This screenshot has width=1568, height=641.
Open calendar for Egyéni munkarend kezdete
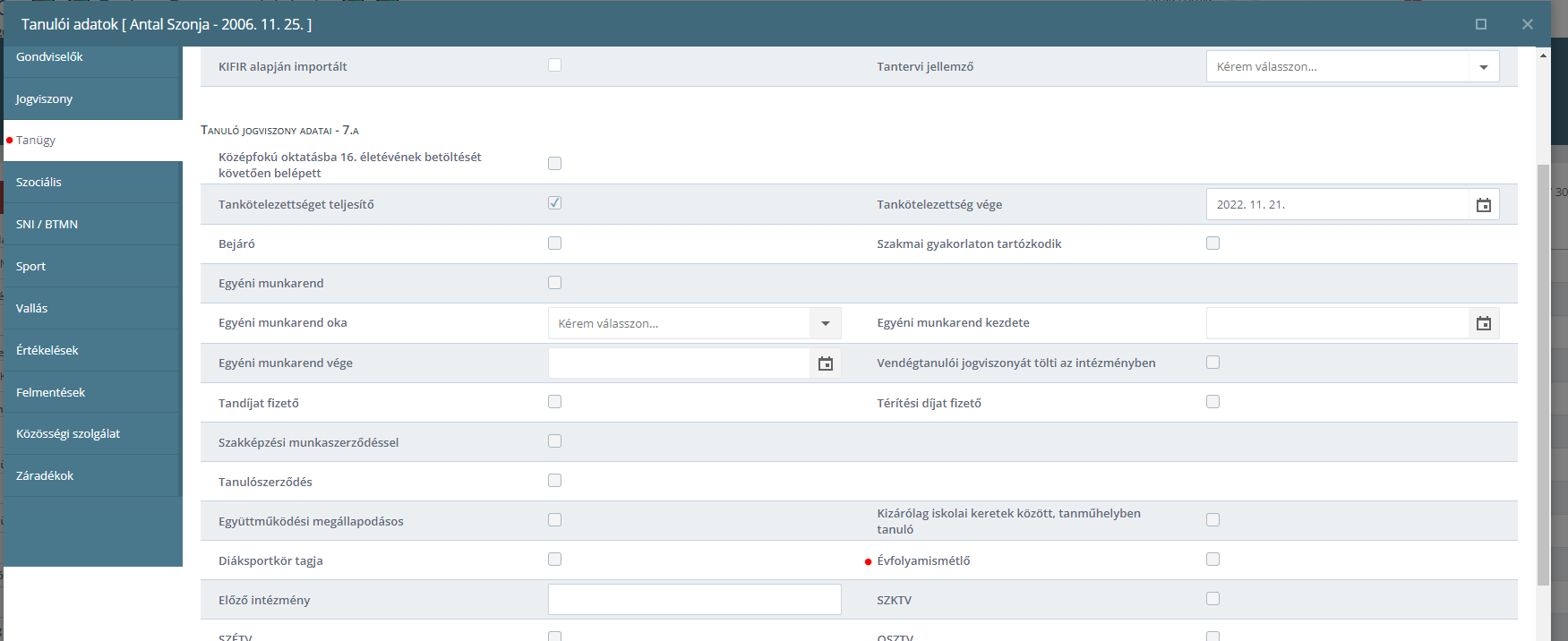click(1483, 323)
